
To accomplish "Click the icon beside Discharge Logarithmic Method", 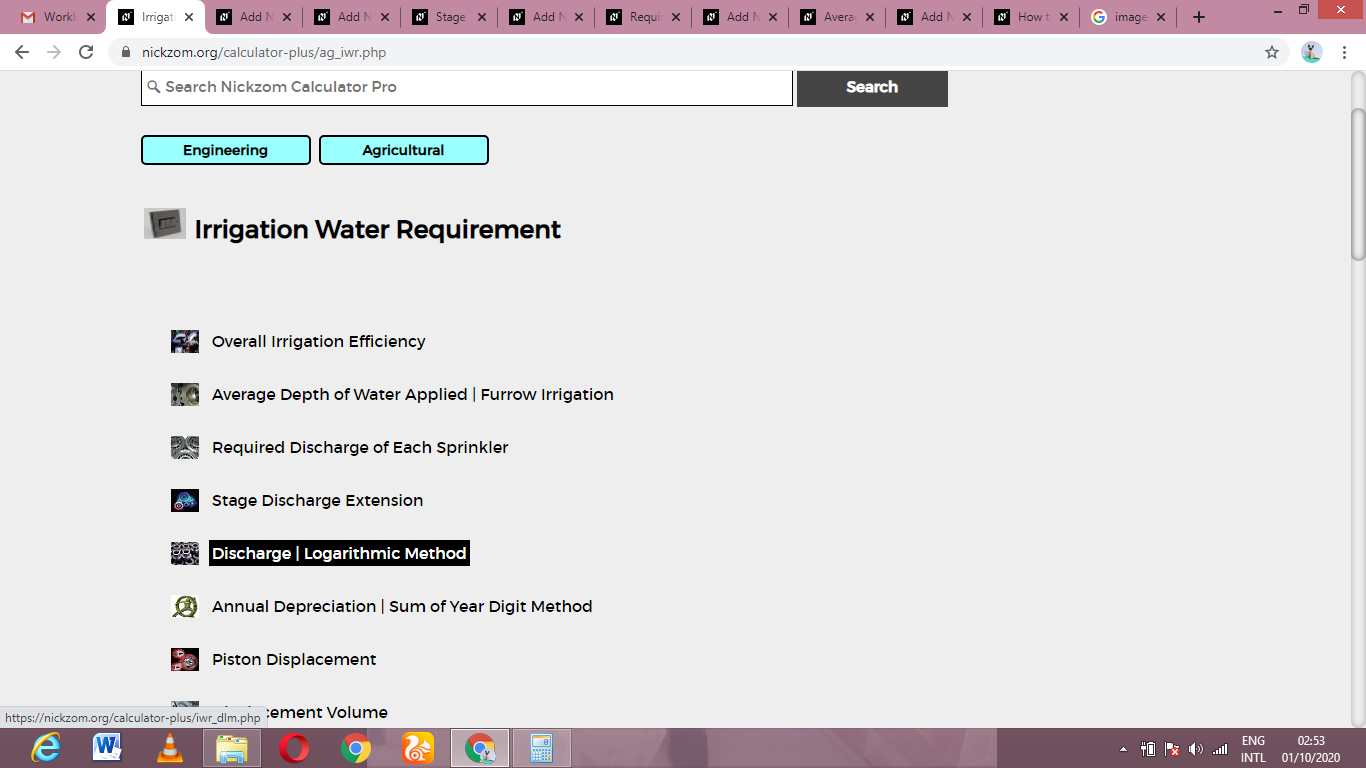I will (x=185, y=554).
